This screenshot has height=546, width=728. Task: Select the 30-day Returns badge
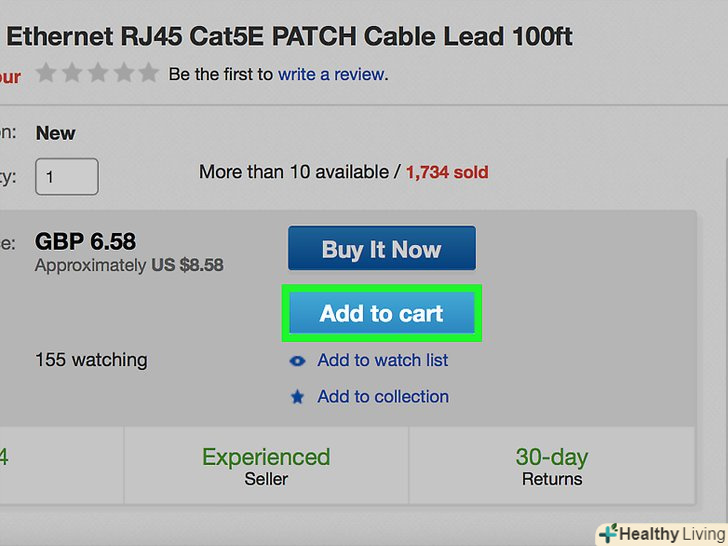[x=552, y=466]
